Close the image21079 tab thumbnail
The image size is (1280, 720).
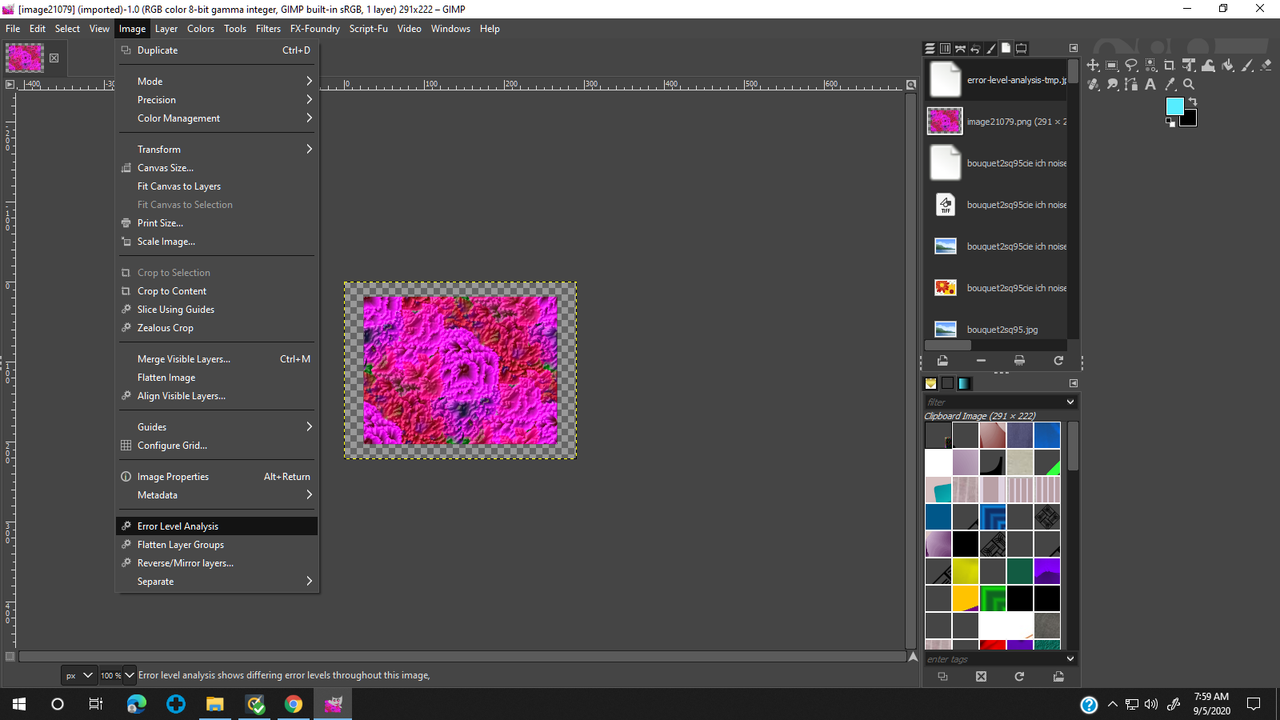tap(54, 58)
